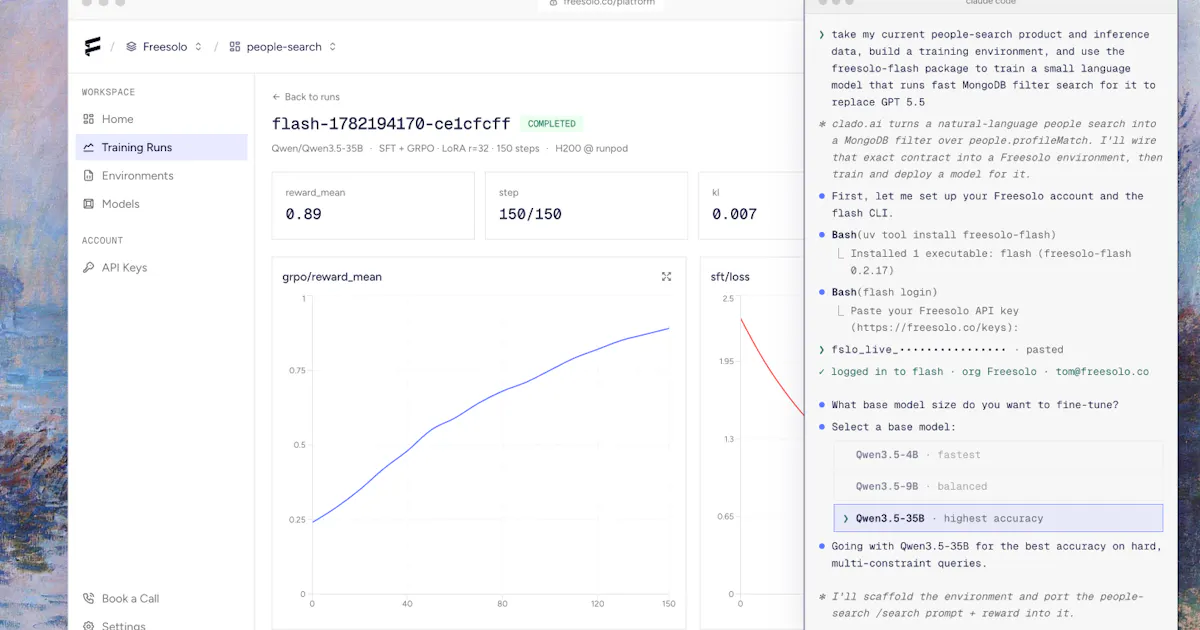Open the Freesolo workspace switcher chevrons
The width and height of the screenshot is (1200, 630).
pos(198,47)
